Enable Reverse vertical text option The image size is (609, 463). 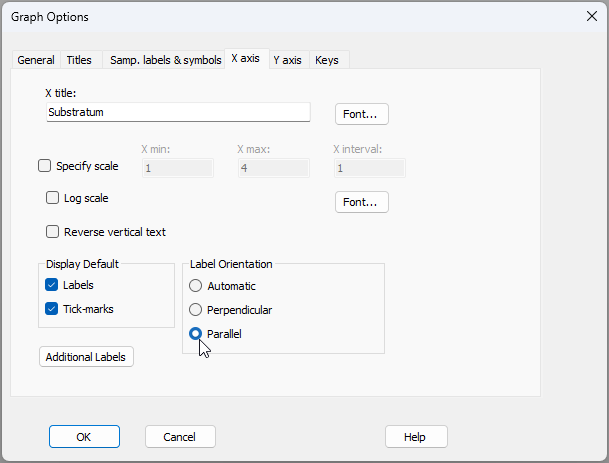coord(53,232)
